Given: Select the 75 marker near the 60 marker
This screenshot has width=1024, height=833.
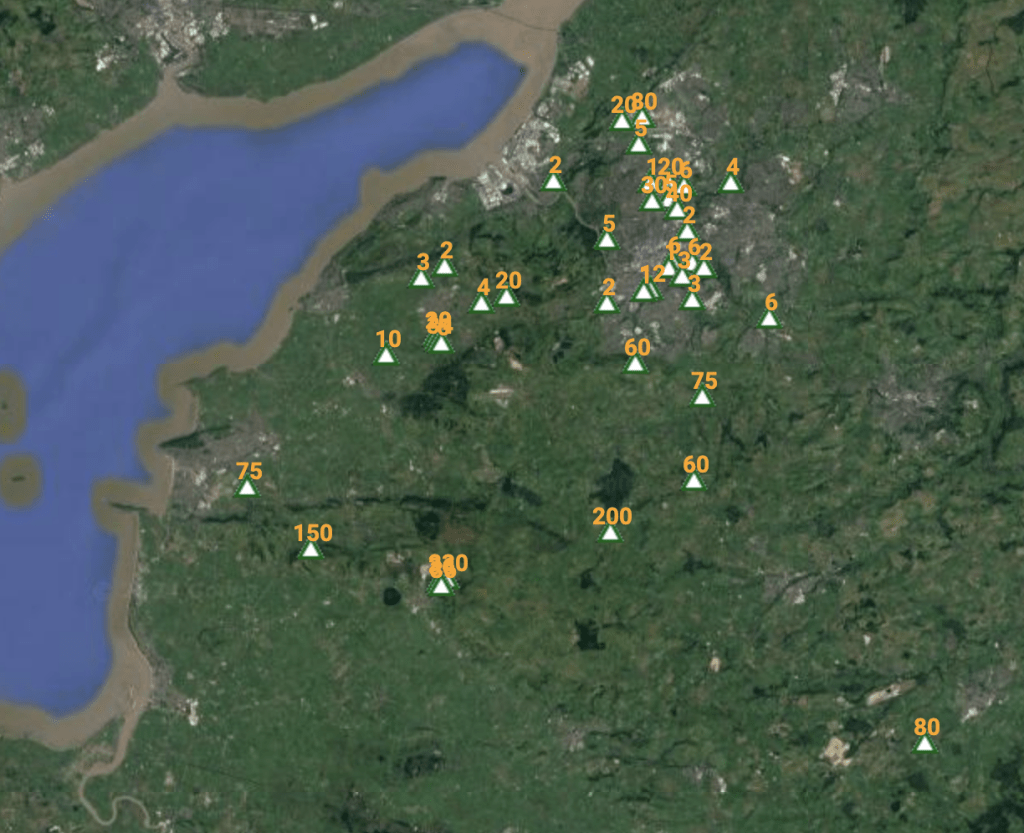Looking at the screenshot, I should (702, 397).
